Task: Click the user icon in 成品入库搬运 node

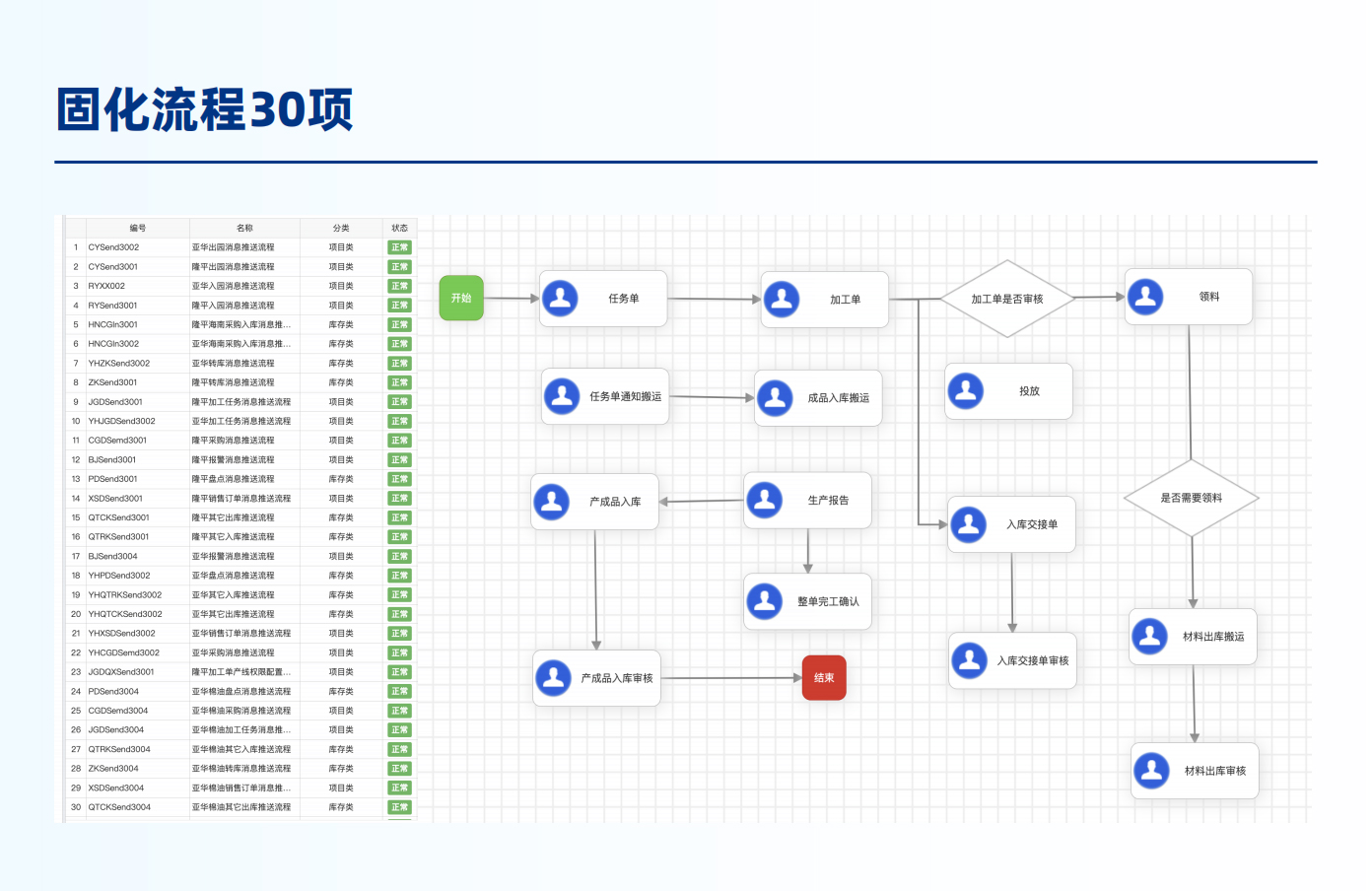Action: (775, 397)
